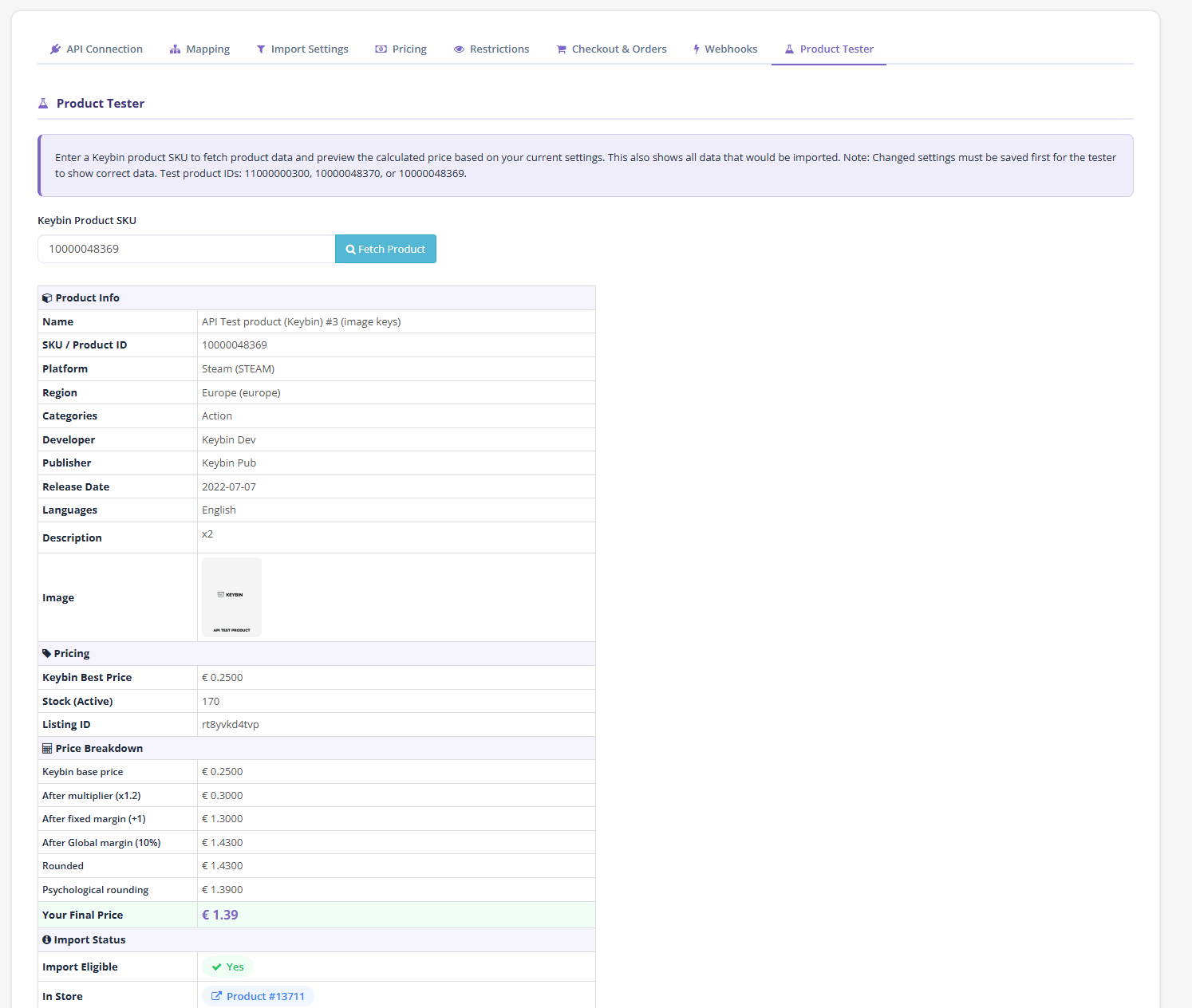Open the Product #13711 store link
This screenshot has height=1008, width=1192.
click(x=265, y=996)
